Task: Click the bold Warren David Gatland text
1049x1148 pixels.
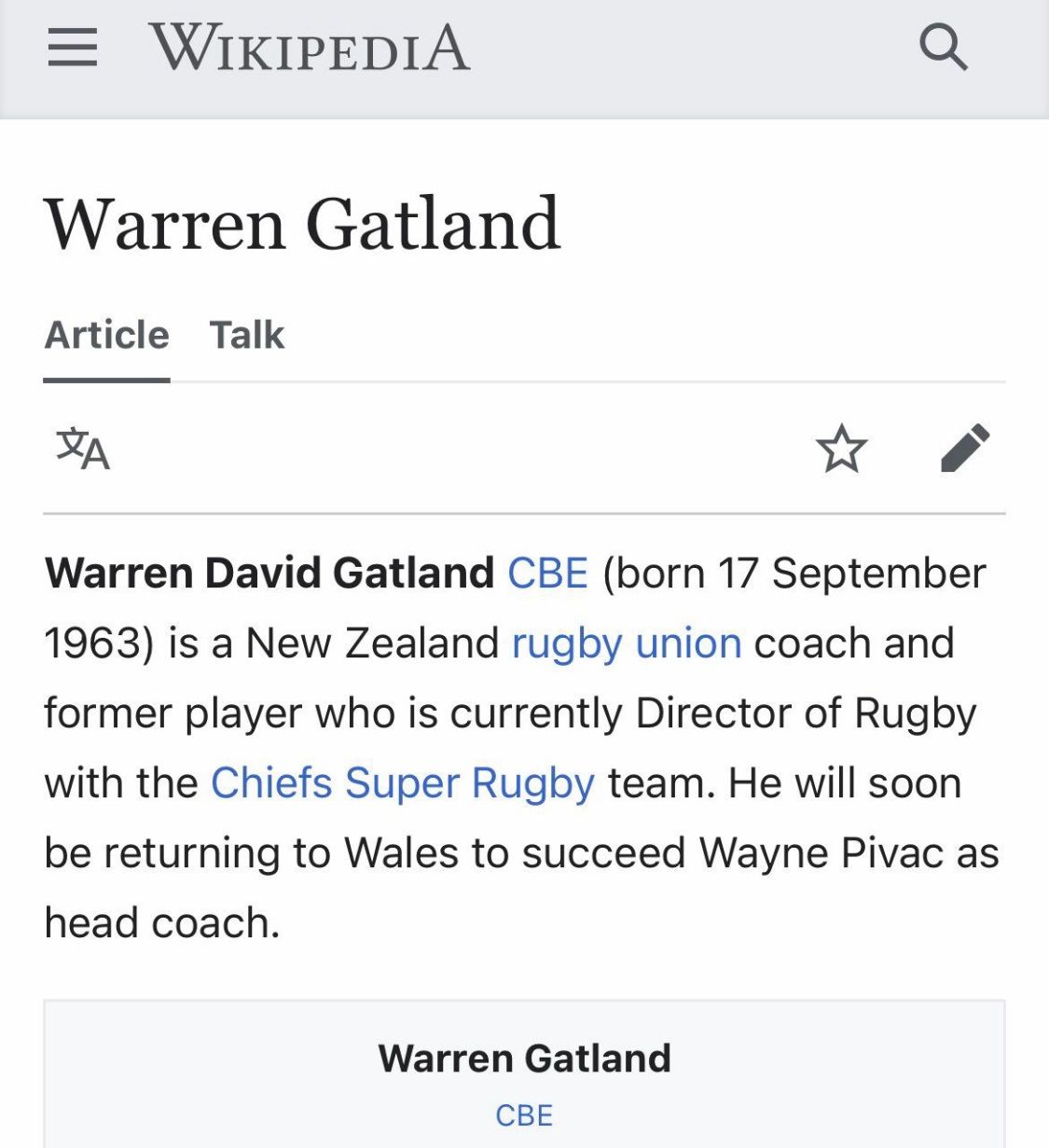Action: pos(269,574)
